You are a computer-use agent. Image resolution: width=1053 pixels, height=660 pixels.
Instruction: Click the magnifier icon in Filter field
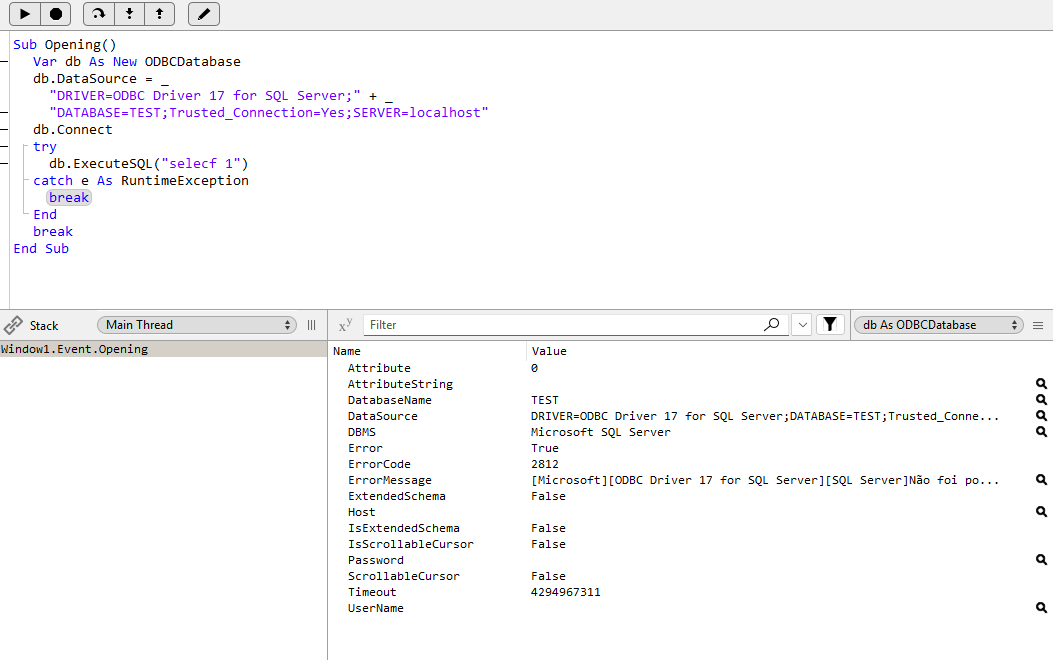click(x=771, y=325)
